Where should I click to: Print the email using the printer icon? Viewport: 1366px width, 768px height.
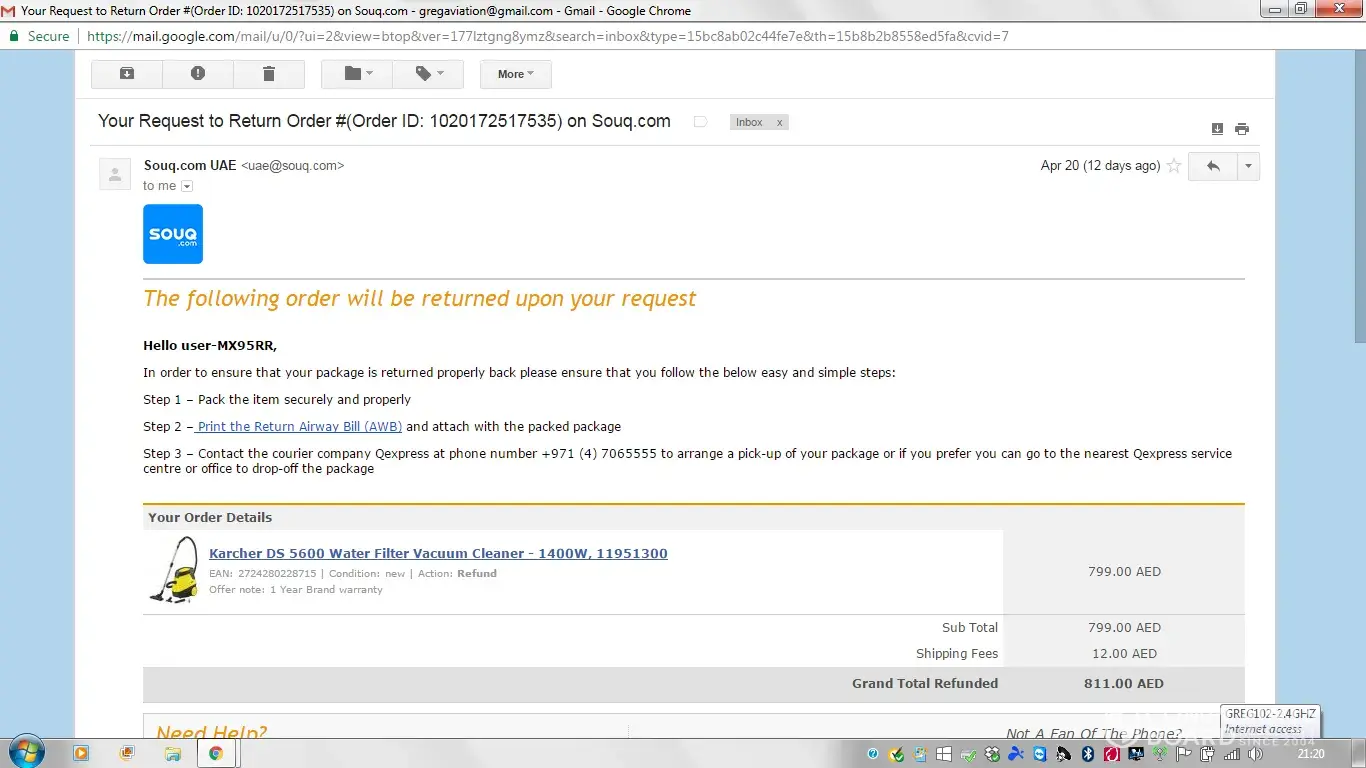pyautogui.click(x=1242, y=129)
